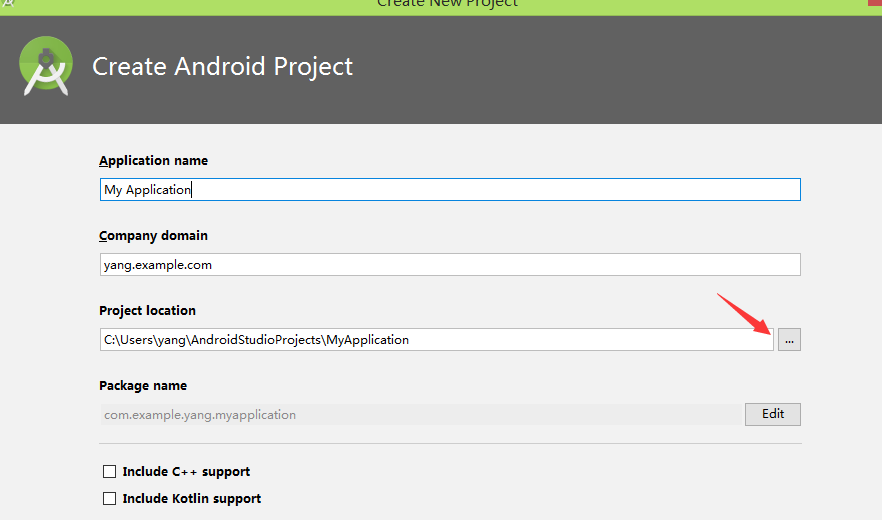
Task: Click the Application name input field
Action: tap(450, 190)
